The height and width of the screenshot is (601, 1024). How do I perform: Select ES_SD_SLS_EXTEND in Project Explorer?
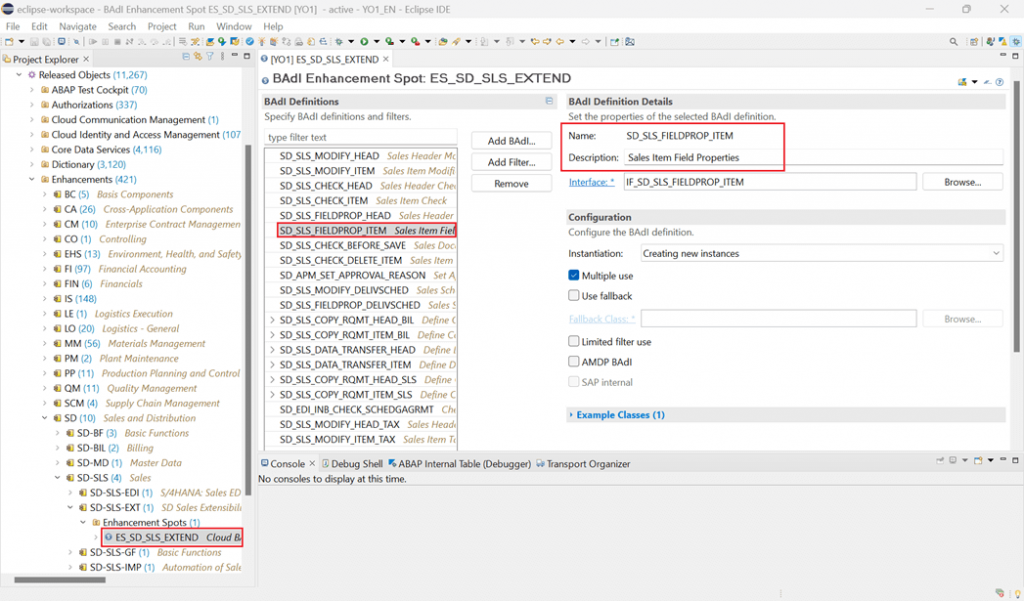click(172, 538)
